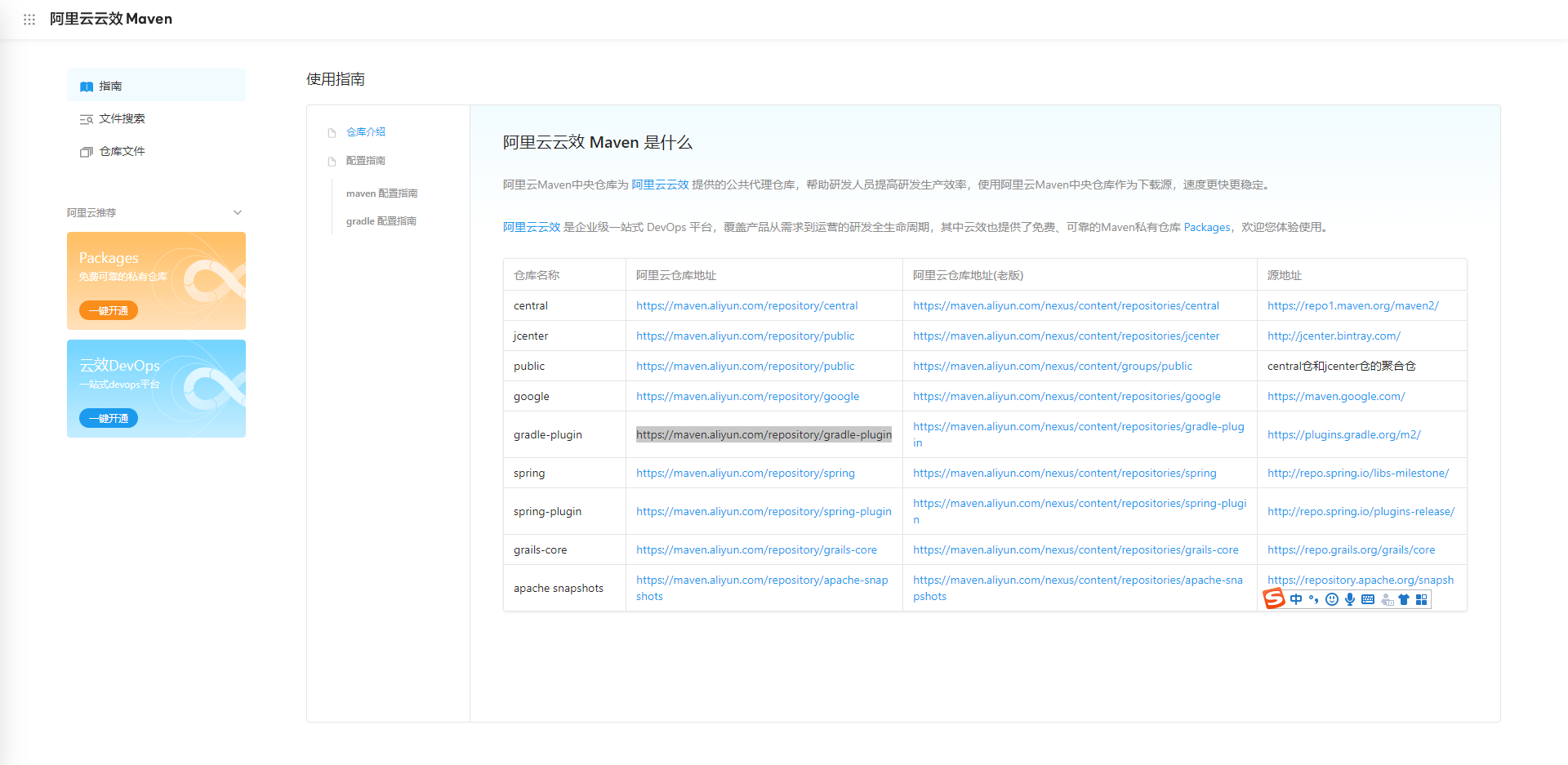Open the repo.spring.io/plugins-release source link
Viewport: 1568px width, 765px height.
coord(1361,511)
